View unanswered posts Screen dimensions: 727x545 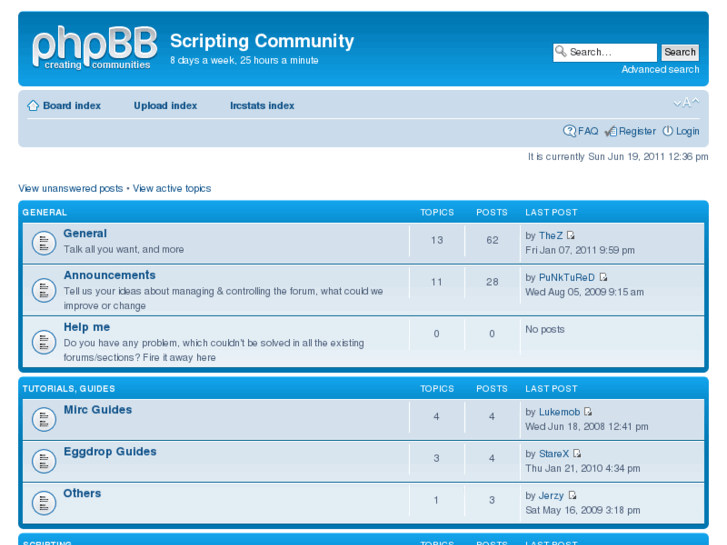tap(70, 188)
